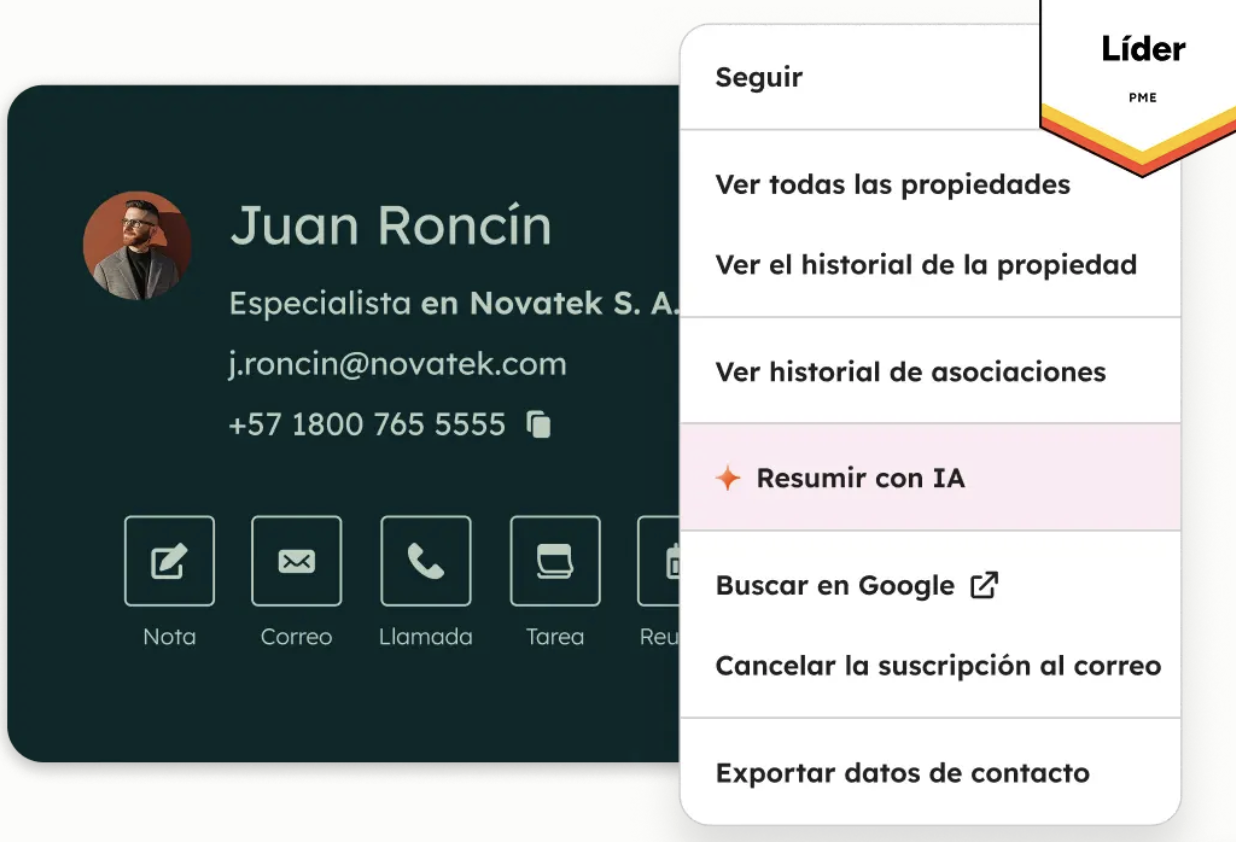This screenshot has height=842, width=1236.
Task: Click the AI sparkle icon next to Resumir
Action: [727, 478]
